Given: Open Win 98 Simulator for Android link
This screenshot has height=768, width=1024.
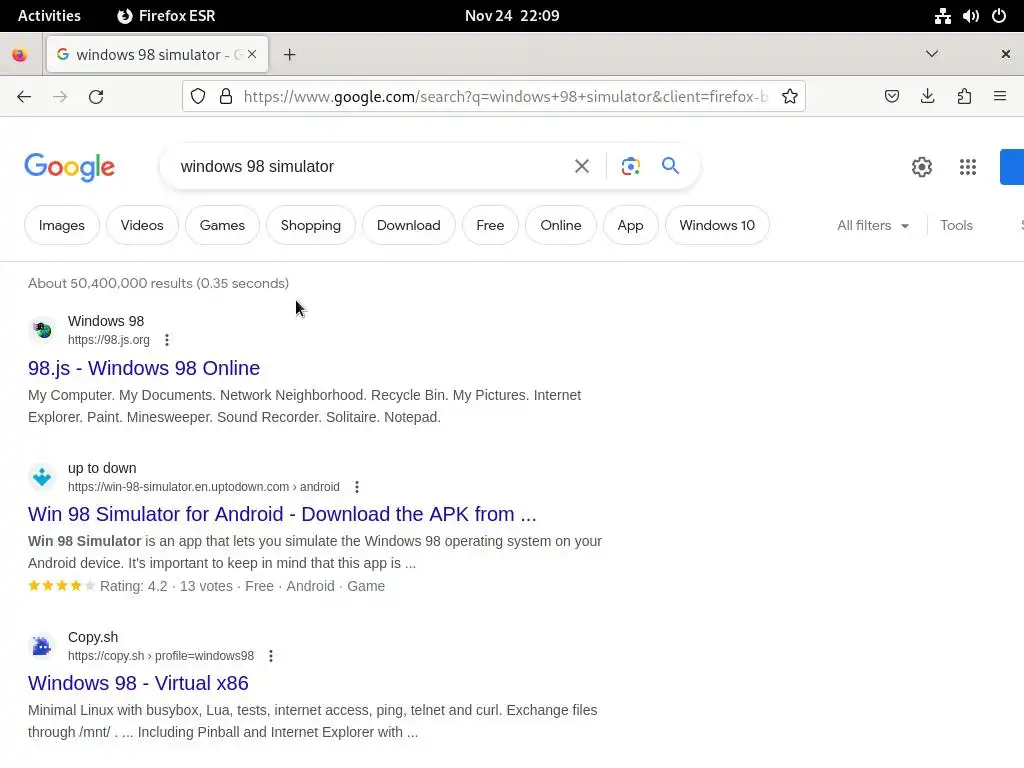Looking at the screenshot, I should point(282,515).
